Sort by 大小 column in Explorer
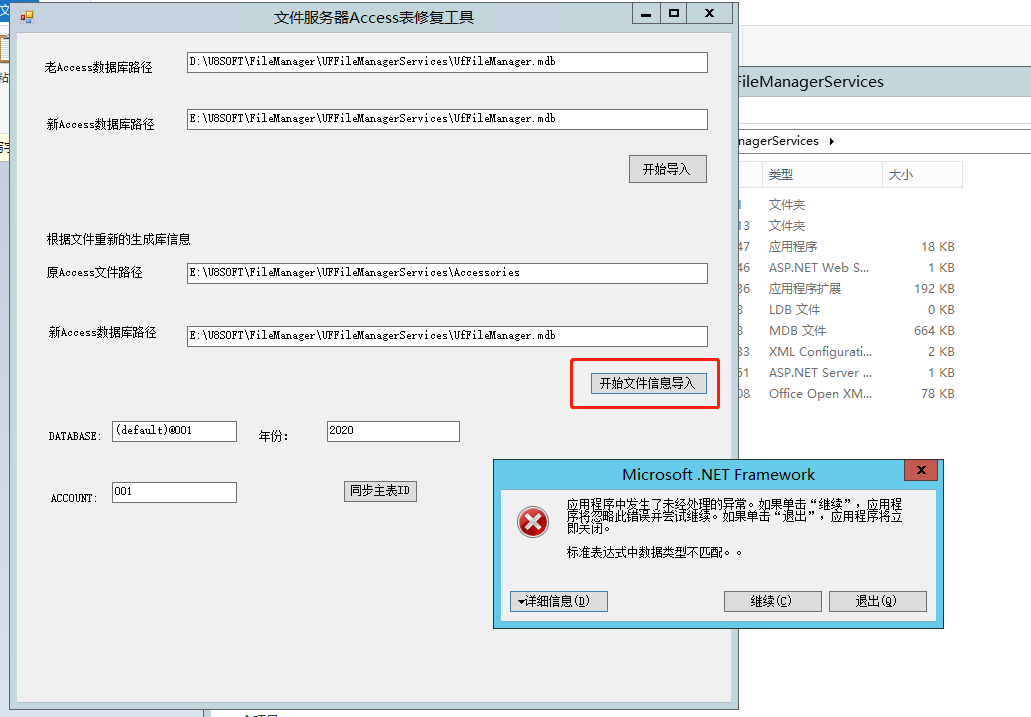Image resolution: width=1031 pixels, height=717 pixels. coord(922,174)
